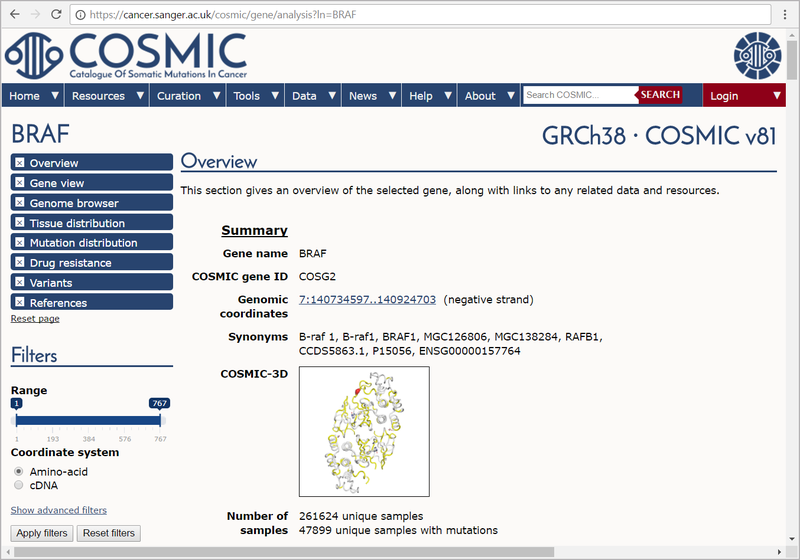Reload the page using the refresh icon
This screenshot has width=800, height=560.
click(x=56, y=15)
